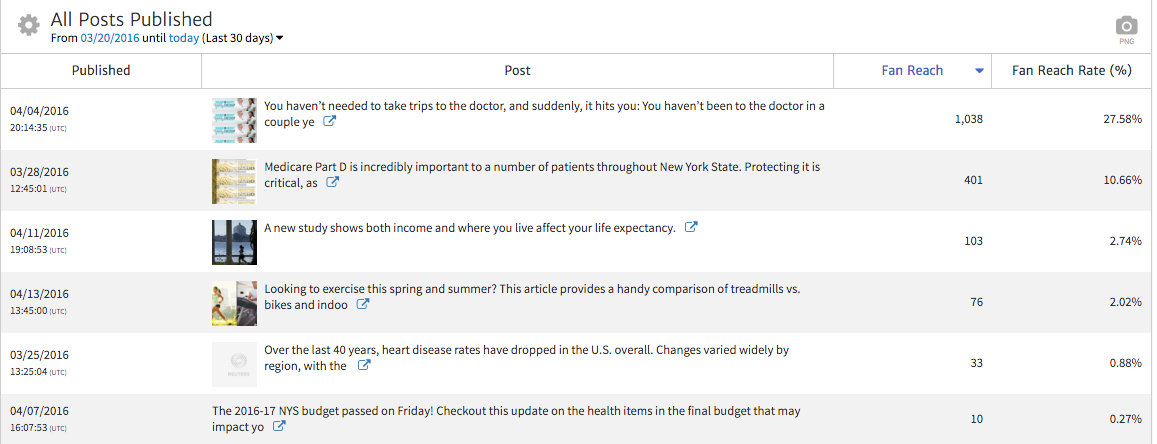
Task: Click the Post column header
Action: tap(517, 71)
